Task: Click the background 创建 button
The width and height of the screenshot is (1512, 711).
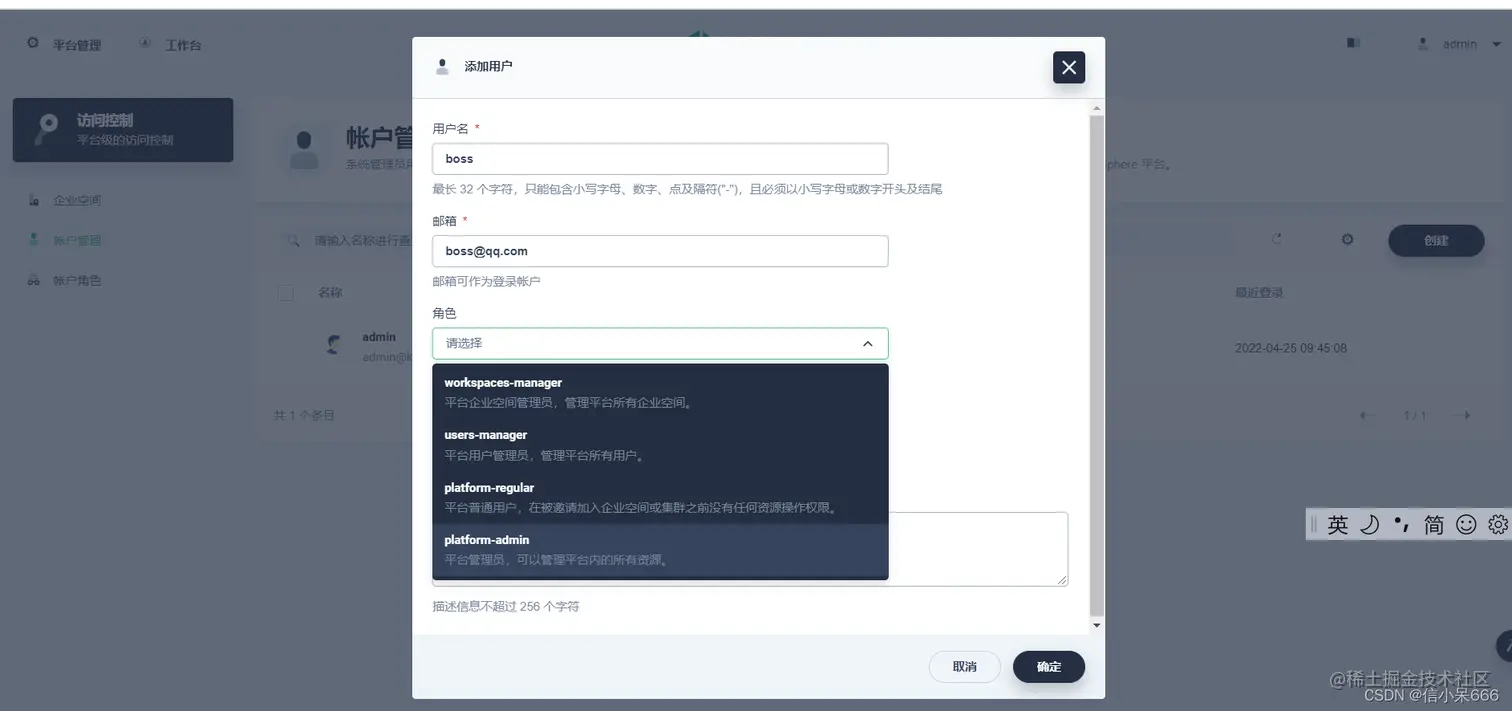Action: [1436, 240]
